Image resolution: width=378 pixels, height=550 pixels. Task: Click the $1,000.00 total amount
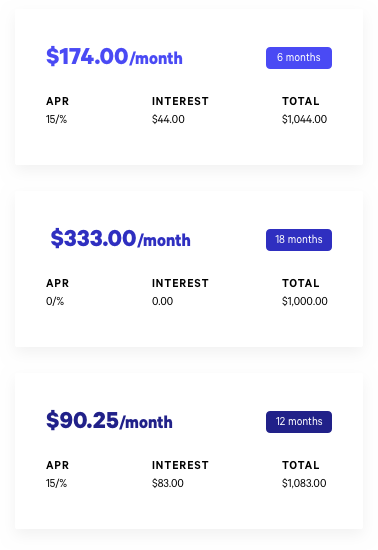pyautogui.click(x=305, y=301)
